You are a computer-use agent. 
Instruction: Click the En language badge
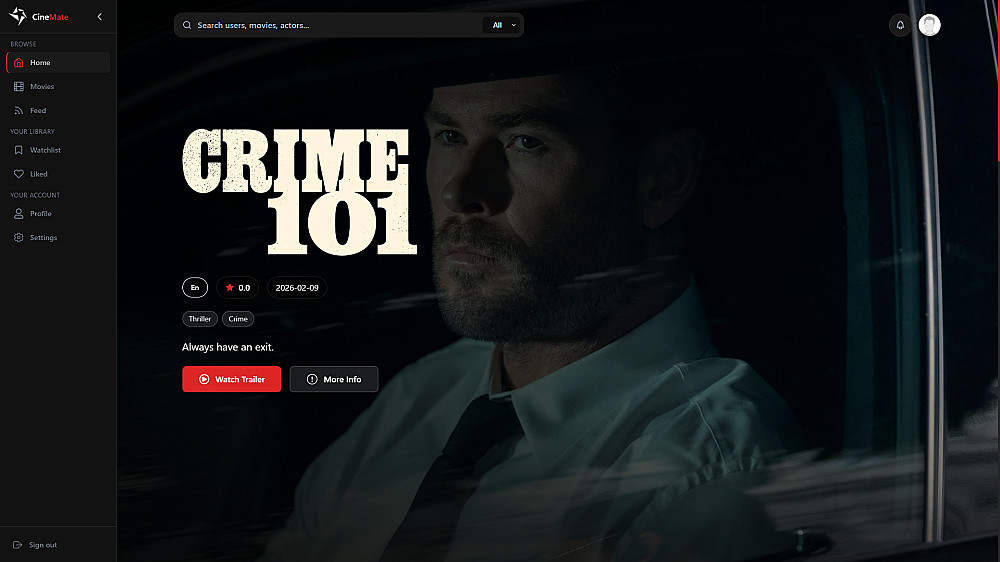(195, 288)
